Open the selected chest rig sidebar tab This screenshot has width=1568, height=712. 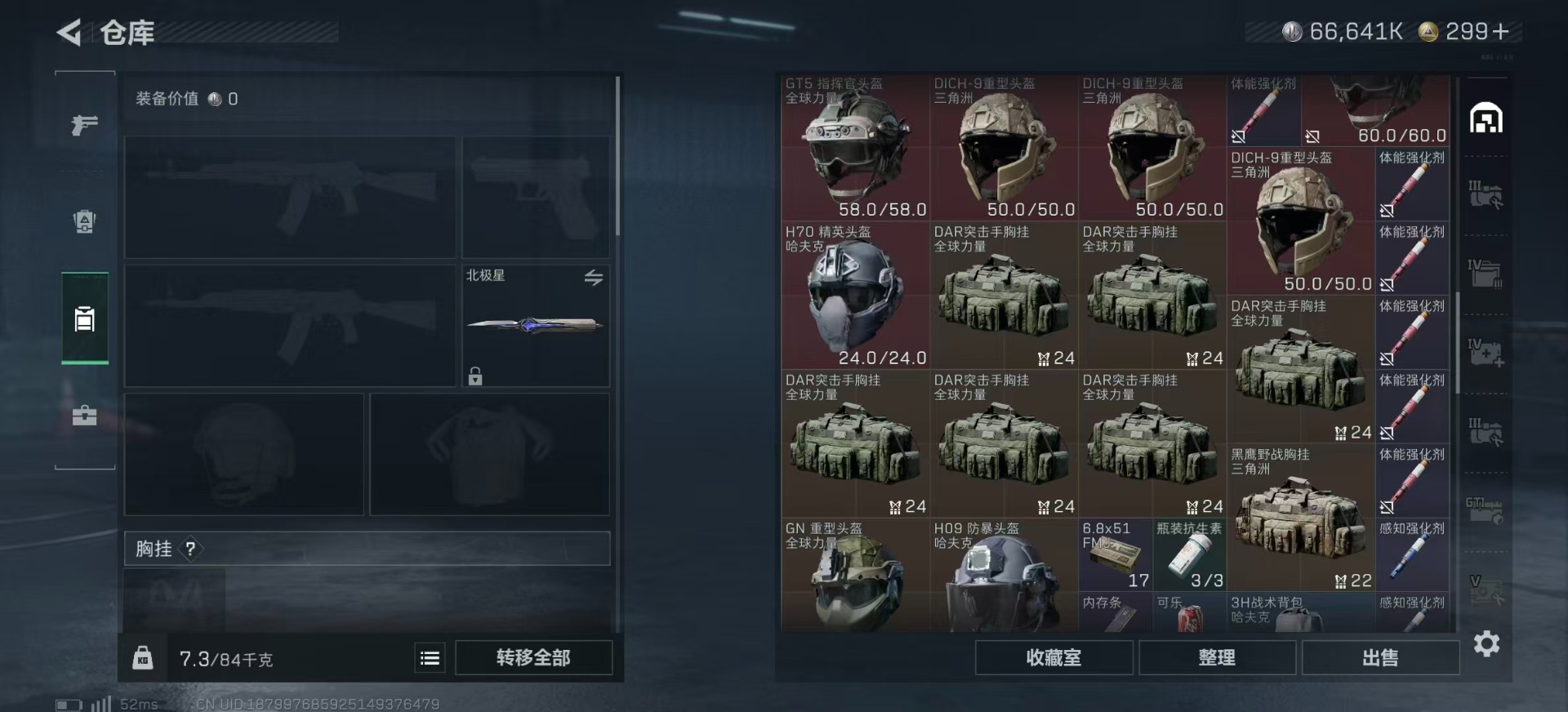85,318
